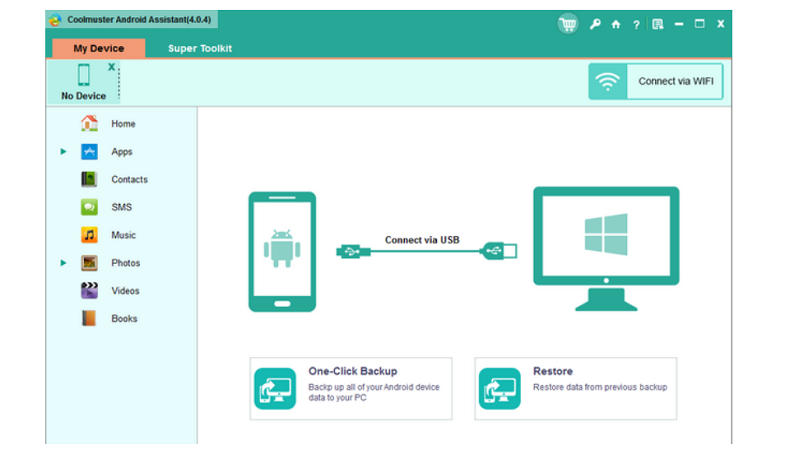
Task: Click 'Restore data from previous backup' description
Action: click(600, 387)
